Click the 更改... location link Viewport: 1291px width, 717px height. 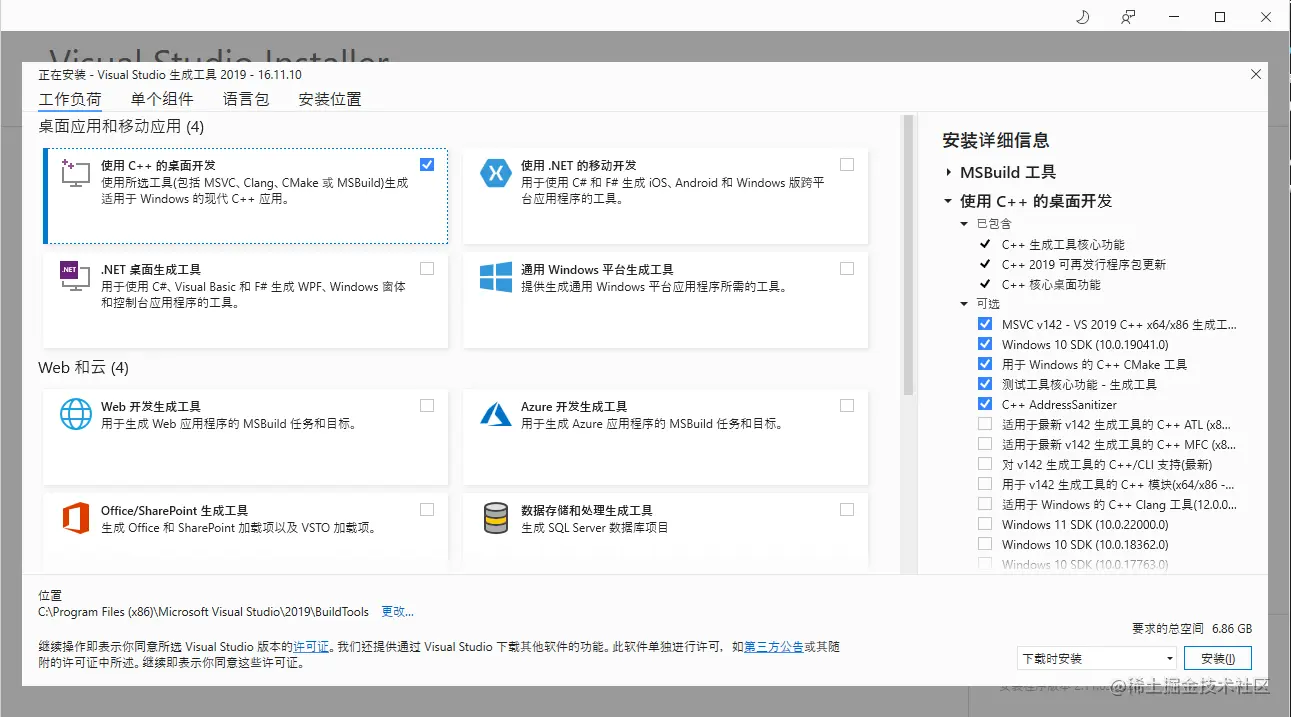pos(397,611)
